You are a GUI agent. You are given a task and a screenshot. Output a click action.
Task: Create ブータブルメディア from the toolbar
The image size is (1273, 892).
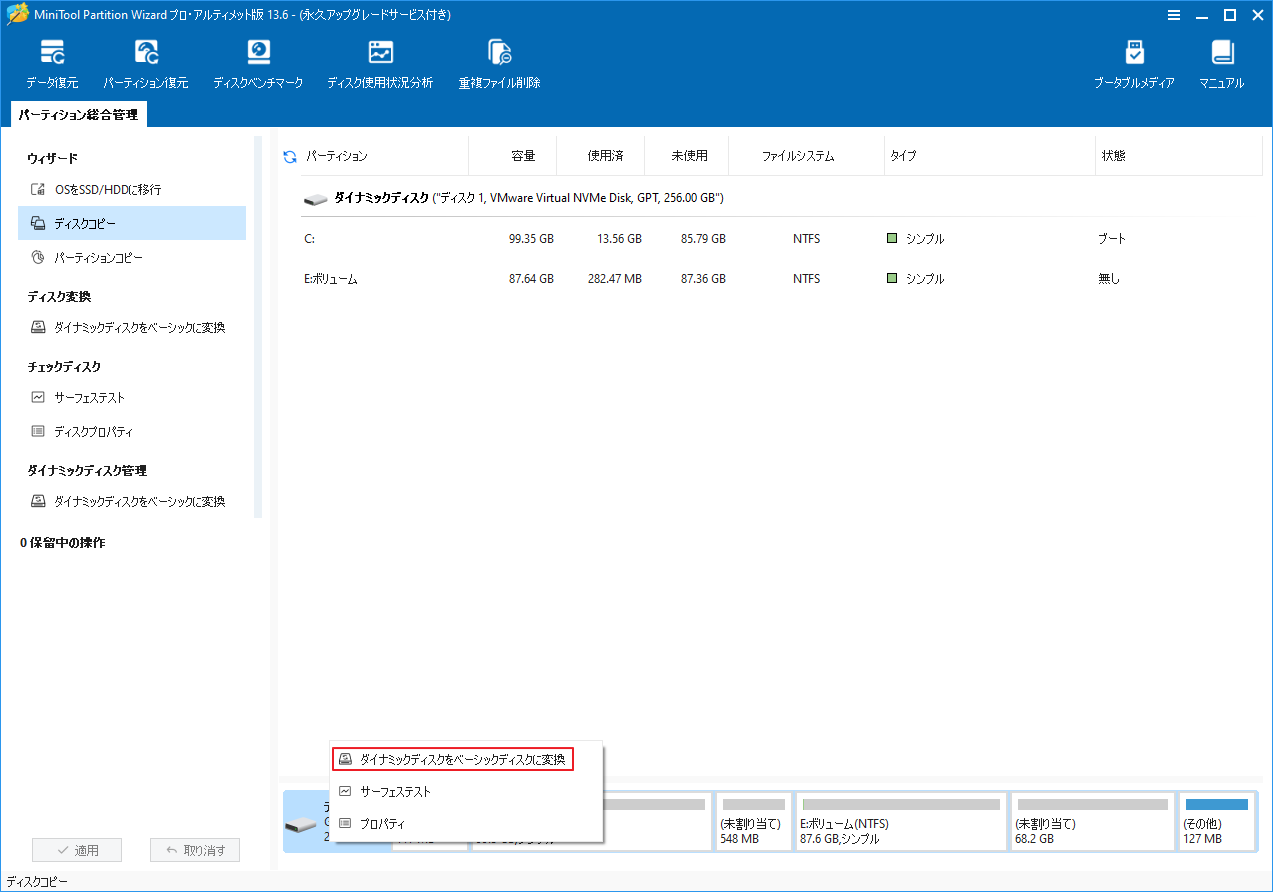tap(1134, 65)
